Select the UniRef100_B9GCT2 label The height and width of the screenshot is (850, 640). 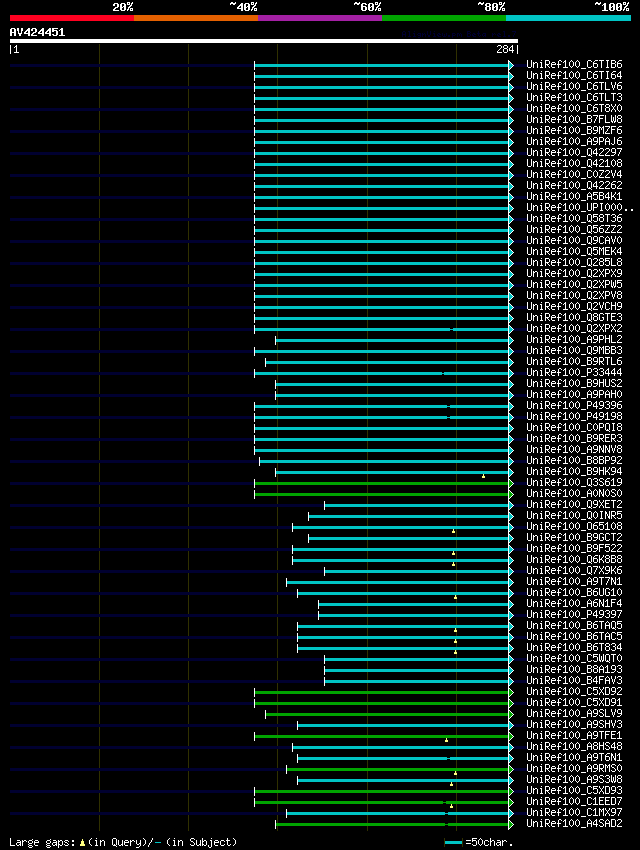tap(574, 537)
